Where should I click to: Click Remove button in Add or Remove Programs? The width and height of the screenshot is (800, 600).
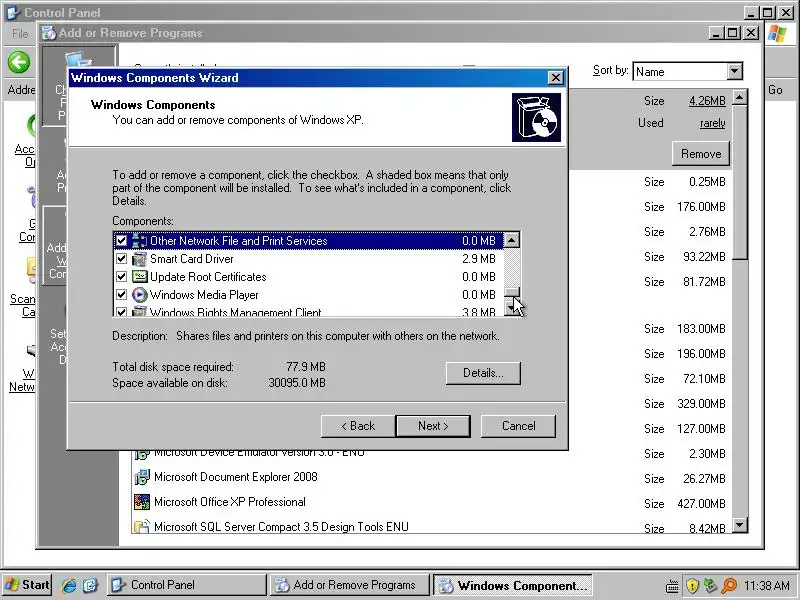coord(701,154)
